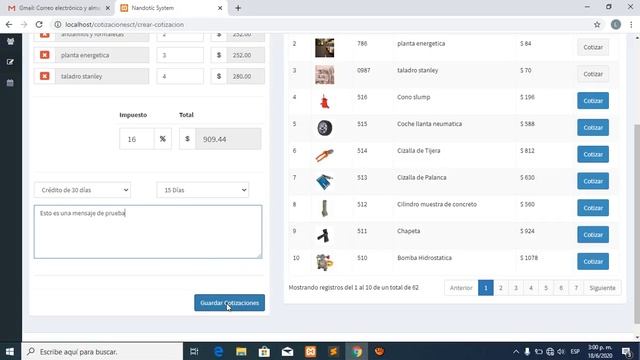Go to page 3 of products
The height and width of the screenshot is (360, 640).
coord(516,288)
